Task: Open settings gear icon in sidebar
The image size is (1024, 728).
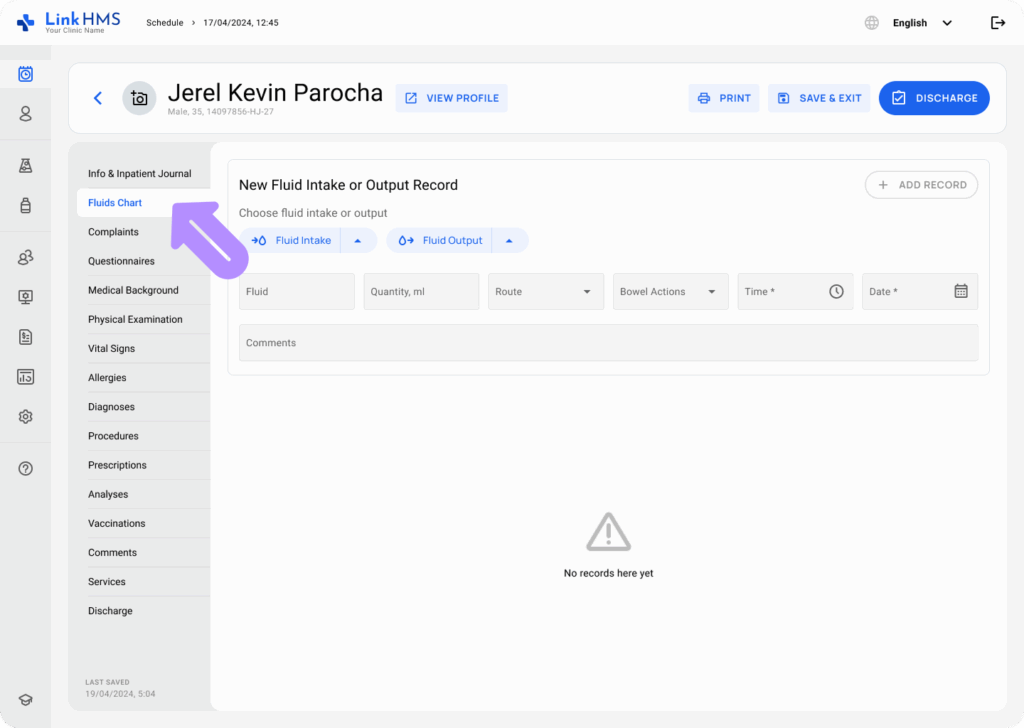Action: 26,417
